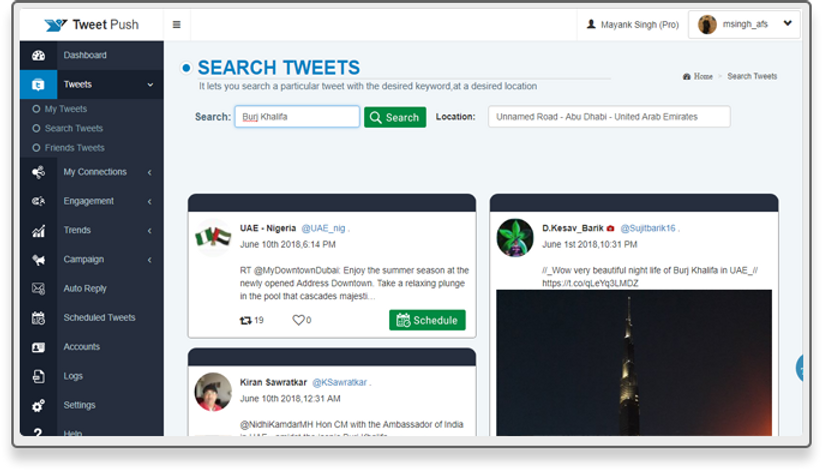822x470 pixels.
Task: Toggle the hamburger menu icon
Action: click(177, 25)
